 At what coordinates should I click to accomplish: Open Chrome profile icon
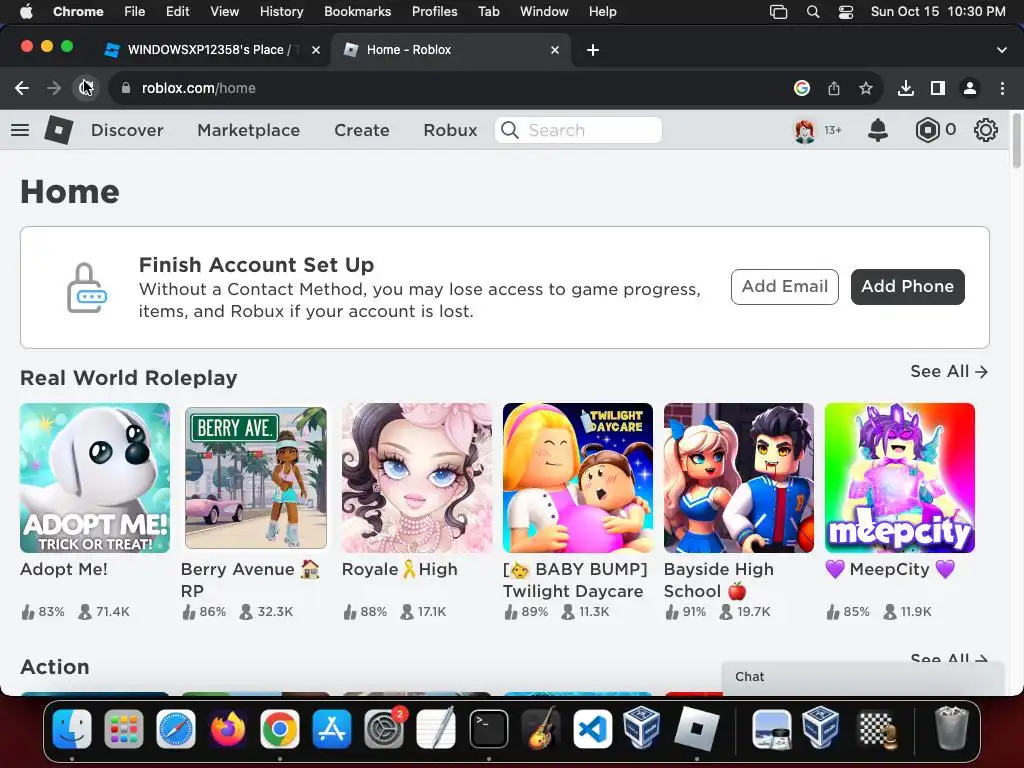[x=970, y=88]
